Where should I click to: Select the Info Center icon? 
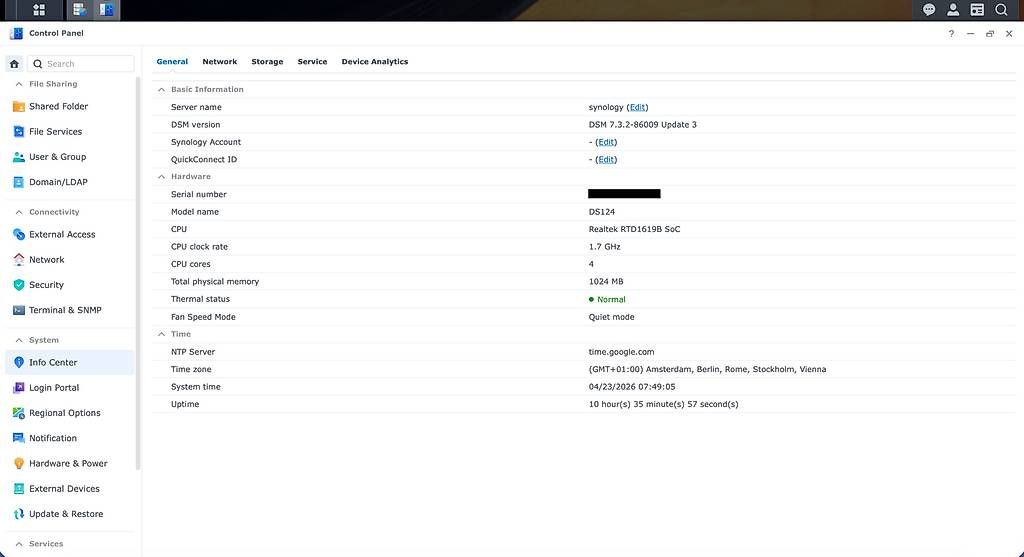click(19, 362)
